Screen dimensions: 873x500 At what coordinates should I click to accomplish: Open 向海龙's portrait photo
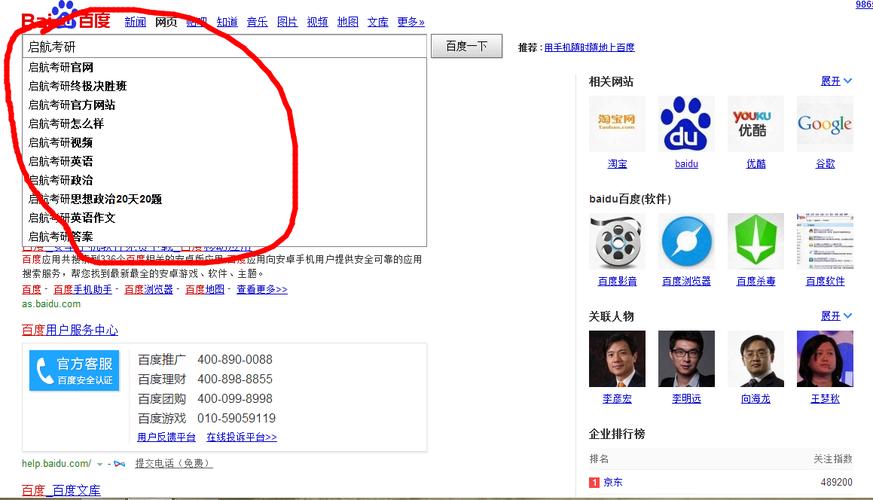pos(756,359)
